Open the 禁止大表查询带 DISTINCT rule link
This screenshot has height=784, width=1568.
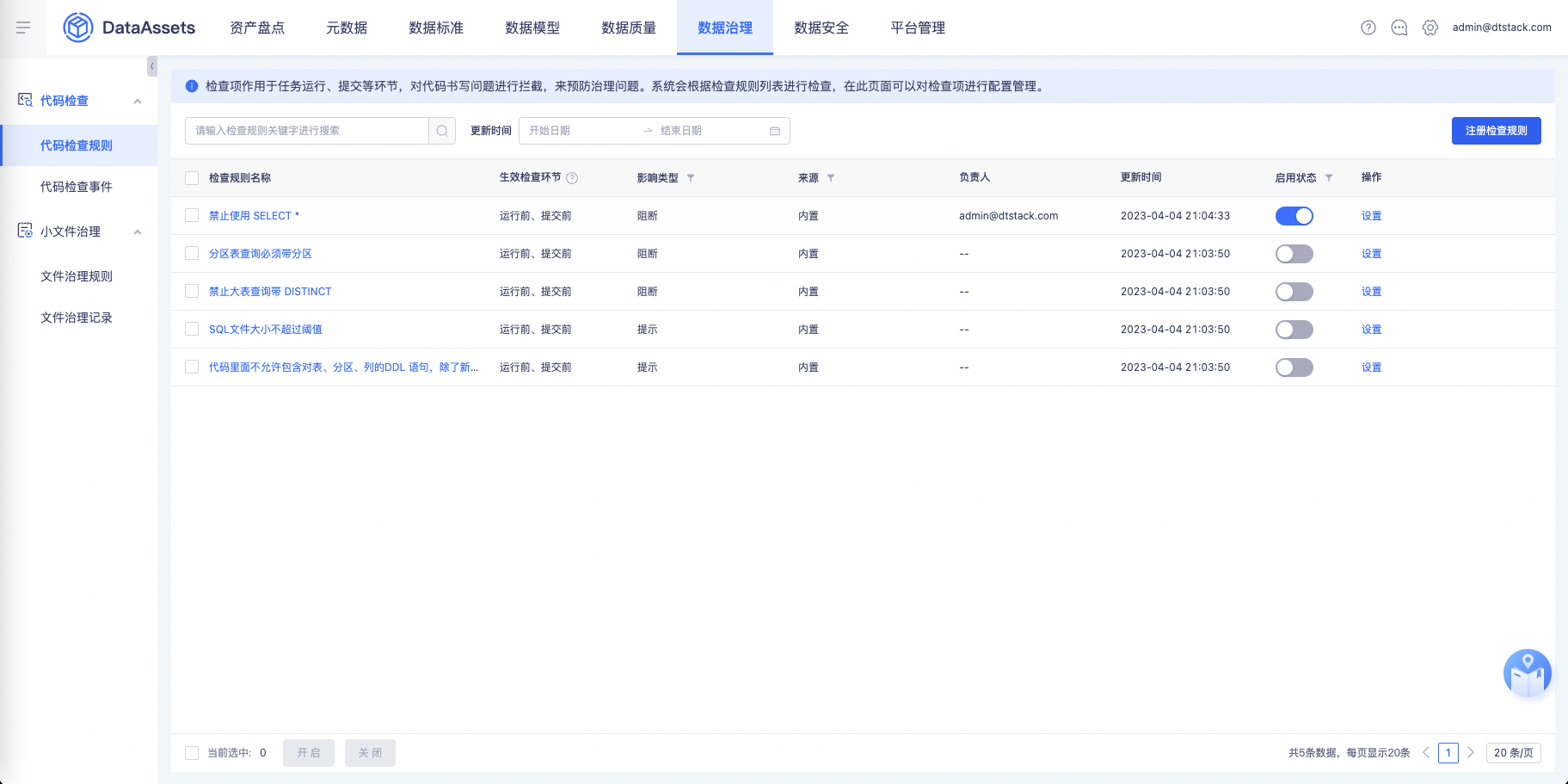pyautogui.click(x=270, y=292)
